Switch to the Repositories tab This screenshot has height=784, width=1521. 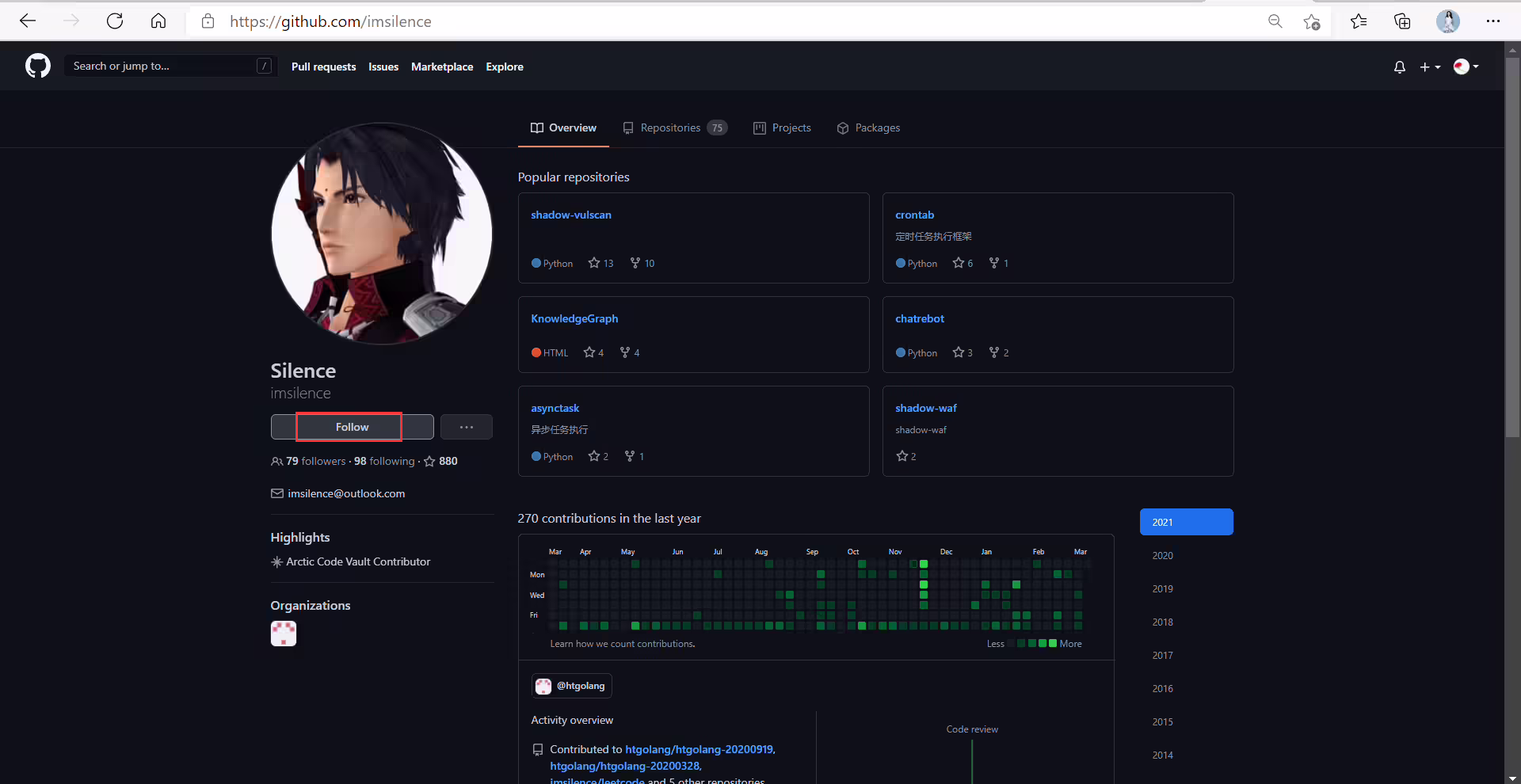tap(675, 127)
